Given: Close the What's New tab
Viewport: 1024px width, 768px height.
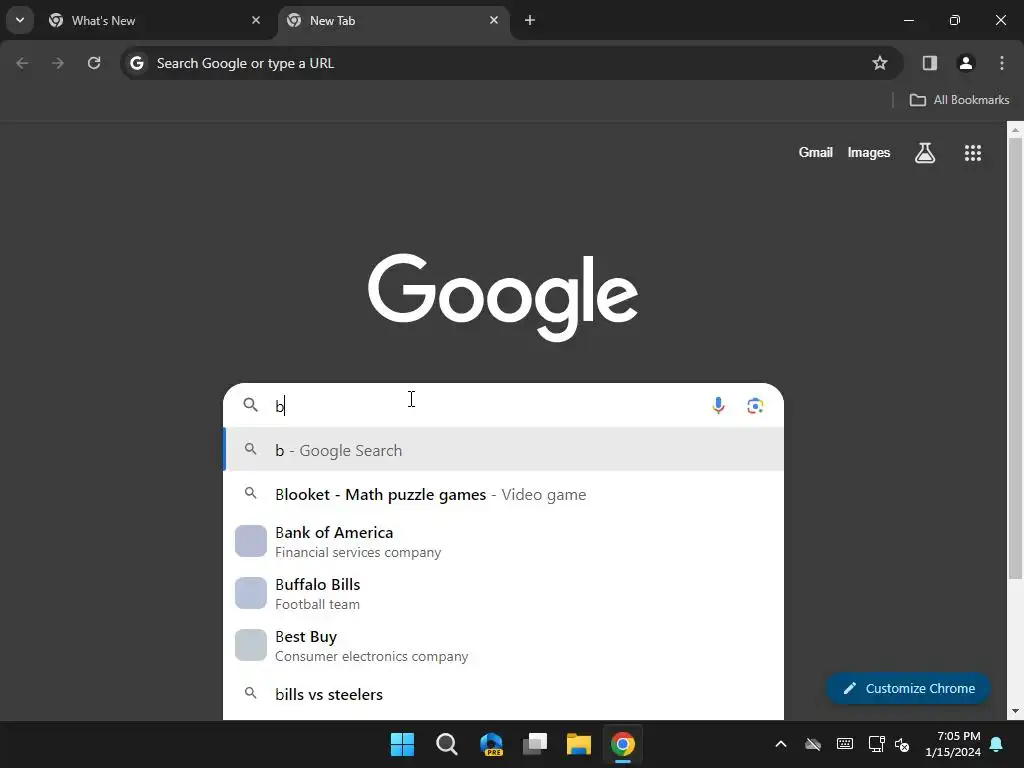Looking at the screenshot, I should [256, 20].
